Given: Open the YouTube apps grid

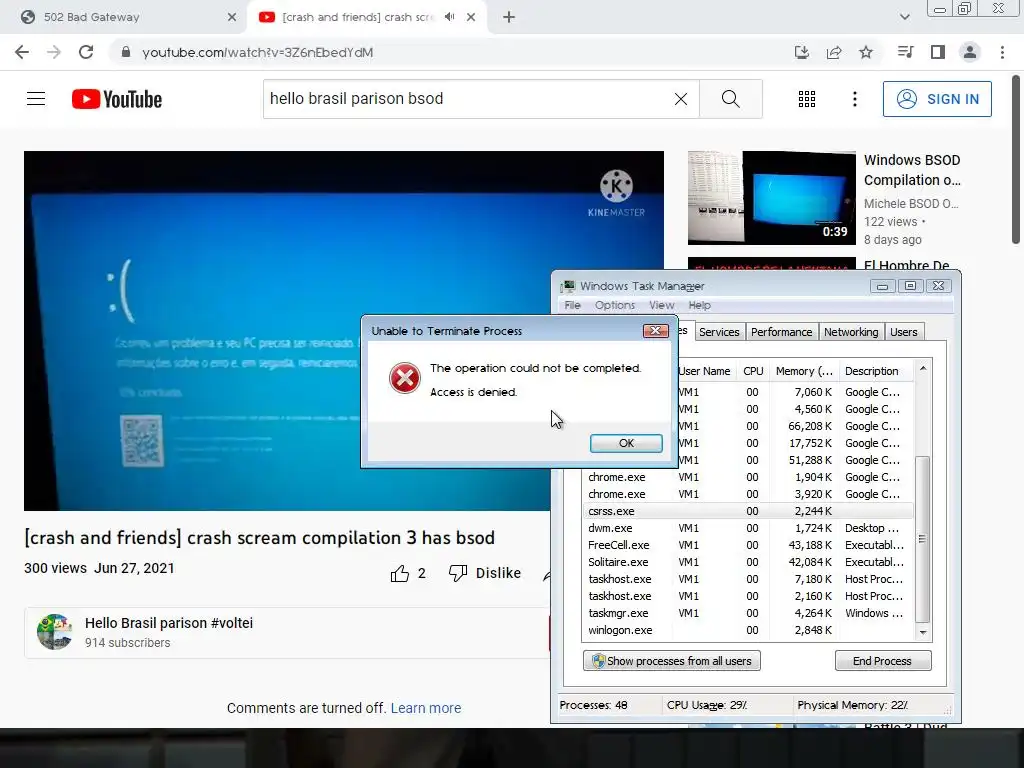Looking at the screenshot, I should coord(807,99).
